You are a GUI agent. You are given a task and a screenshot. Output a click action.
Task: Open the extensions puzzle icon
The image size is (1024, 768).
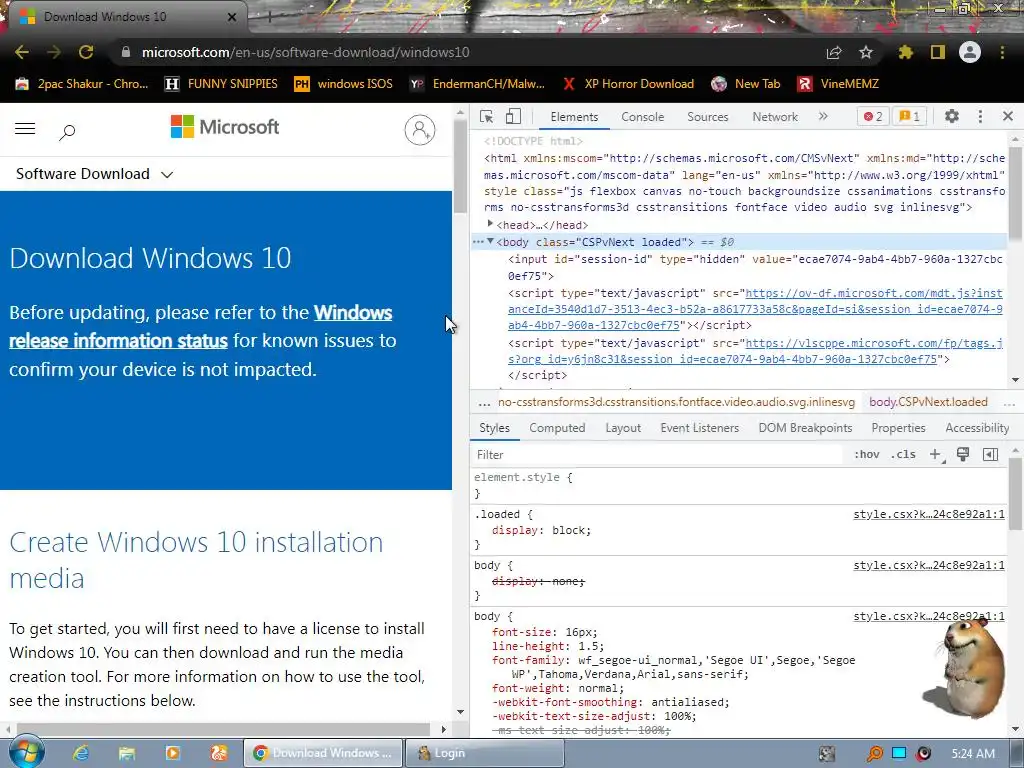coord(905,52)
